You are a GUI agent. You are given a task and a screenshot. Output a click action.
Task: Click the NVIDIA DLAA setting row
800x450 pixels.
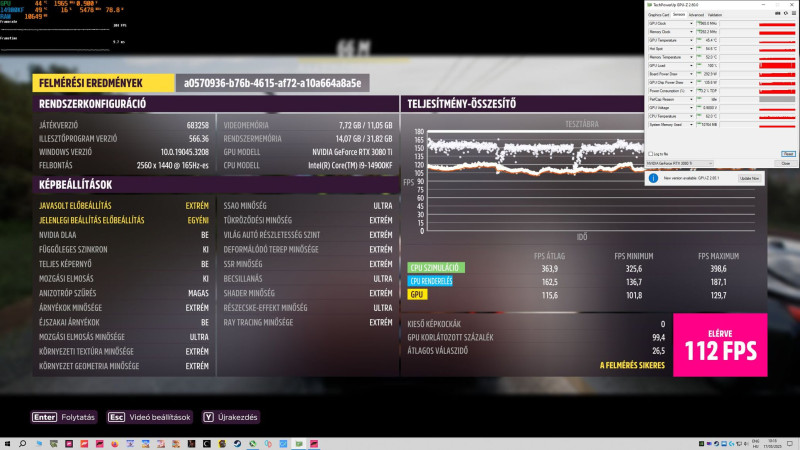pyautogui.click(x=123, y=235)
